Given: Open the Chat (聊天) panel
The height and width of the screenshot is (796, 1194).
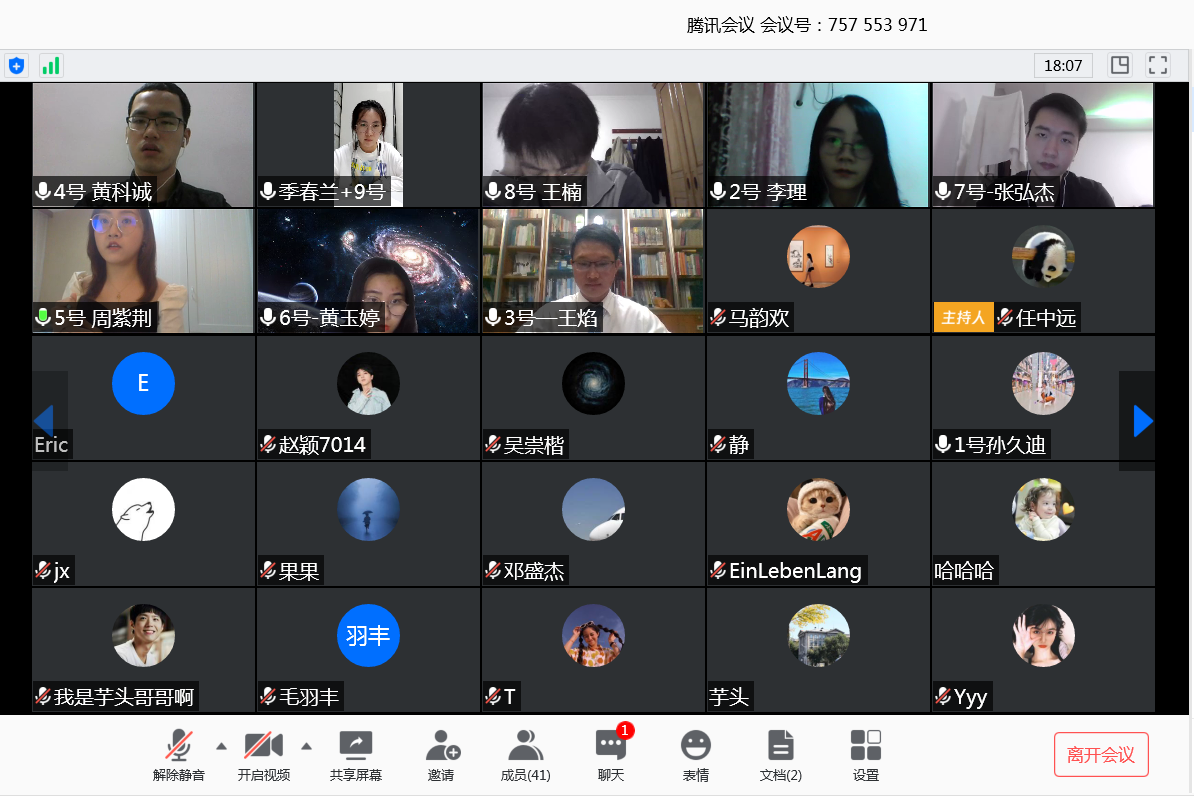Looking at the screenshot, I should coord(611,755).
